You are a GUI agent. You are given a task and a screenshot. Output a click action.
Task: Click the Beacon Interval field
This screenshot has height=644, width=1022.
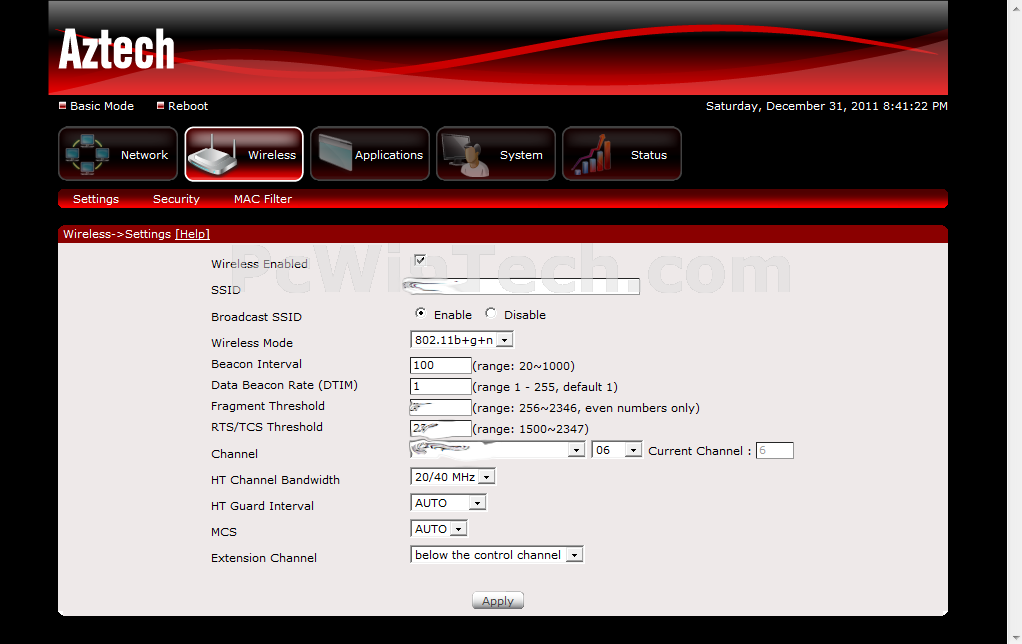coord(441,365)
